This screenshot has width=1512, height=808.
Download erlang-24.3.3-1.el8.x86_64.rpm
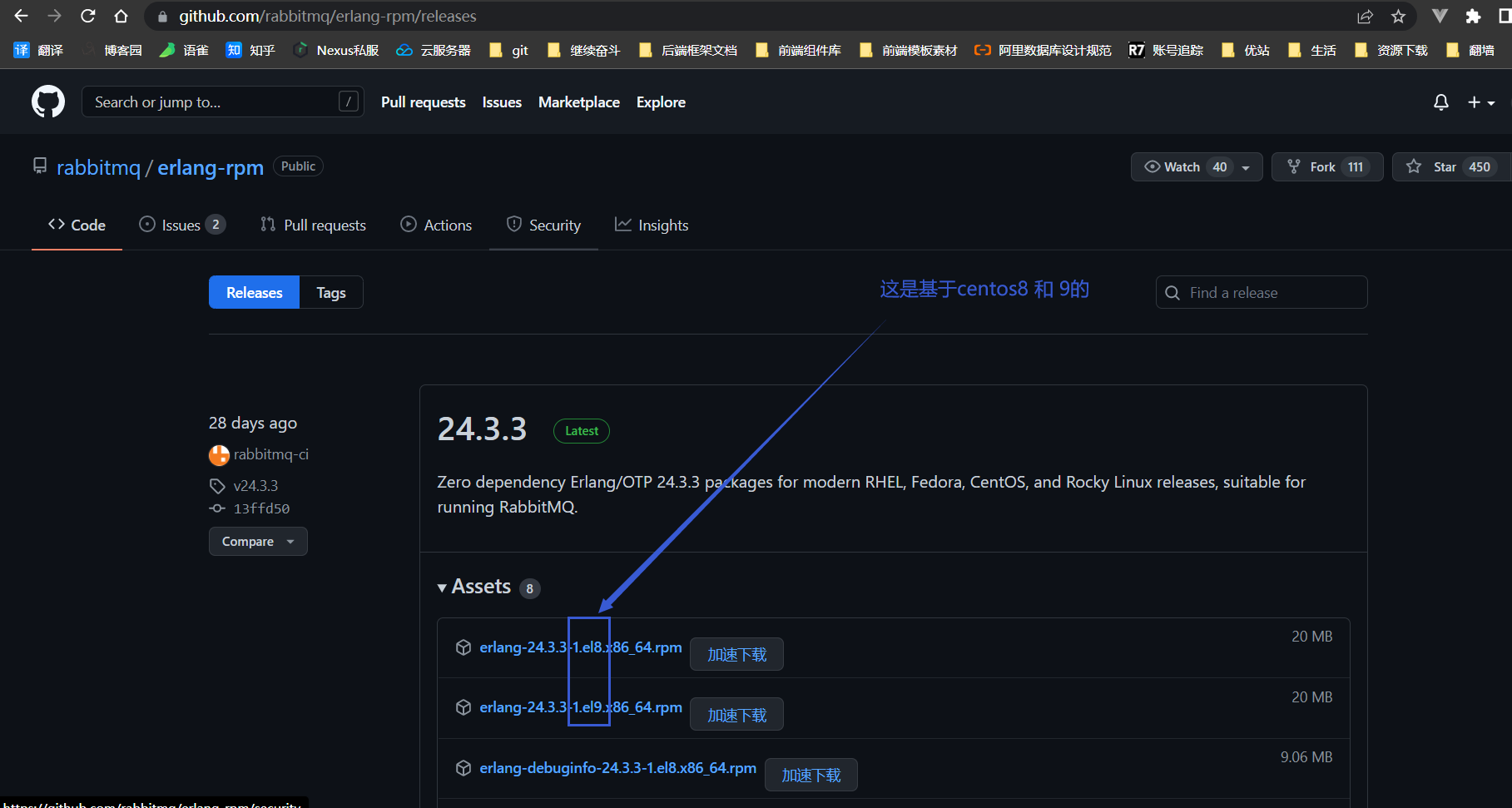tap(581, 647)
